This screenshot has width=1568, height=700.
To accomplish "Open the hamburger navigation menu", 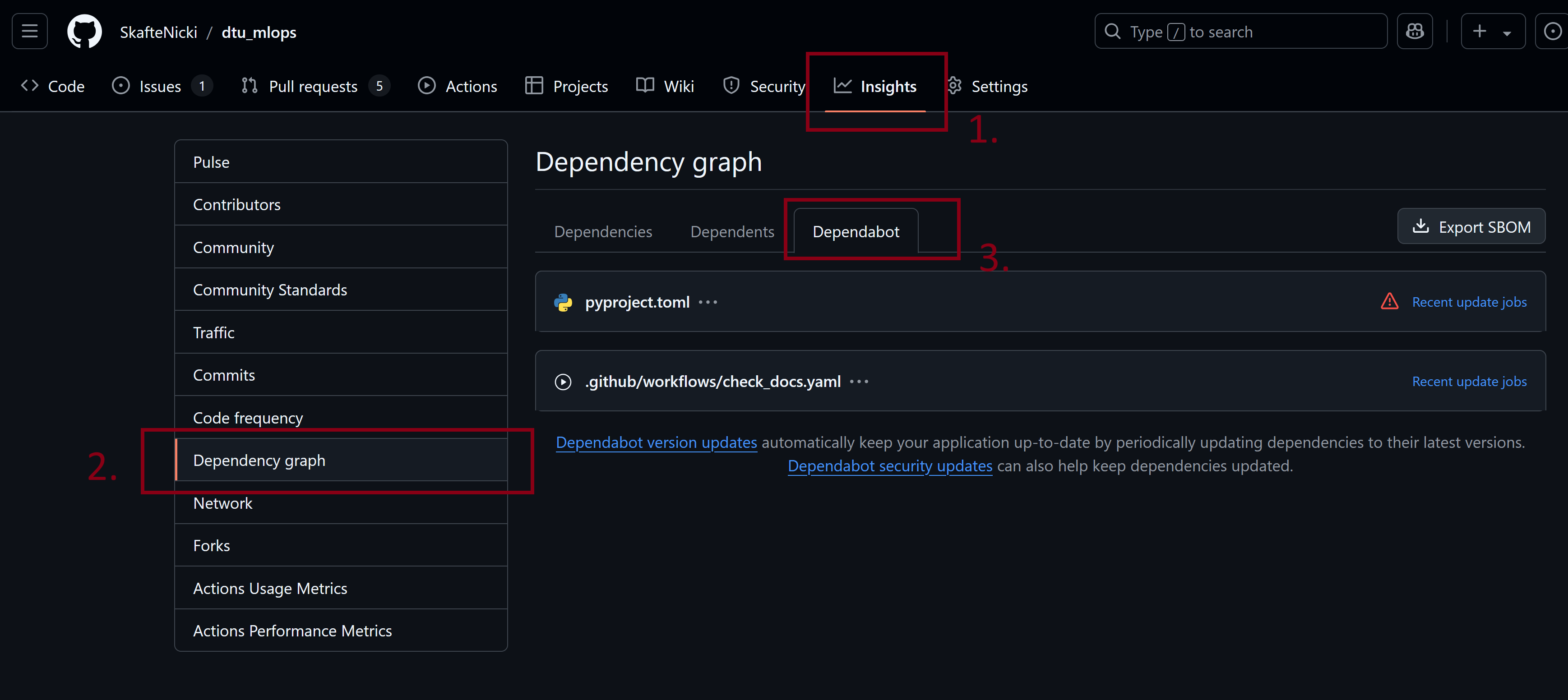I will (x=29, y=32).
